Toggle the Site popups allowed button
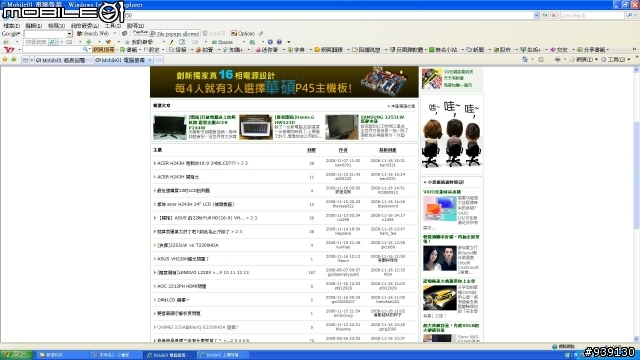This screenshot has height=360, width=640. 175,33
